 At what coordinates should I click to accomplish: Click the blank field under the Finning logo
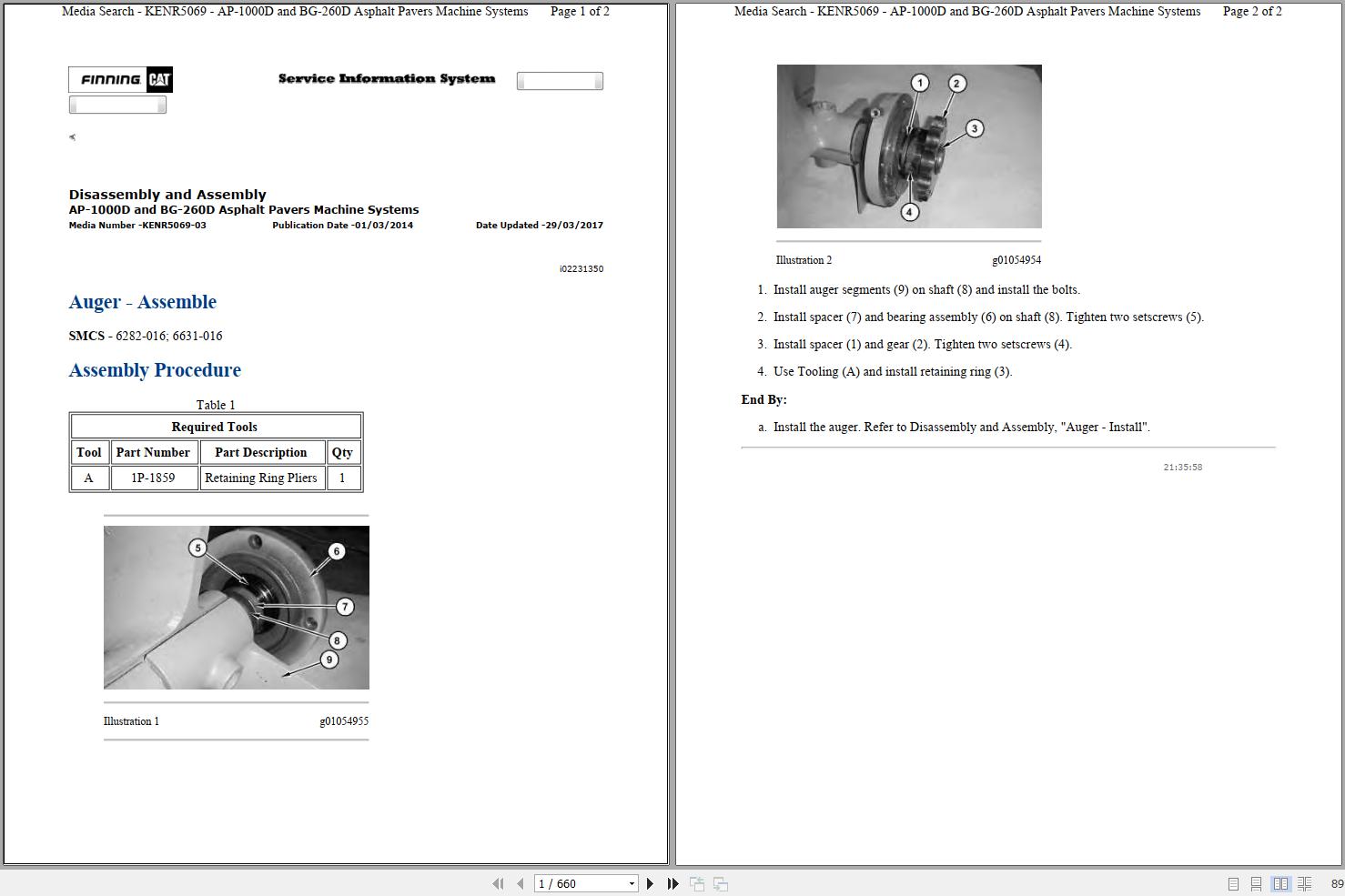[117, 105]
